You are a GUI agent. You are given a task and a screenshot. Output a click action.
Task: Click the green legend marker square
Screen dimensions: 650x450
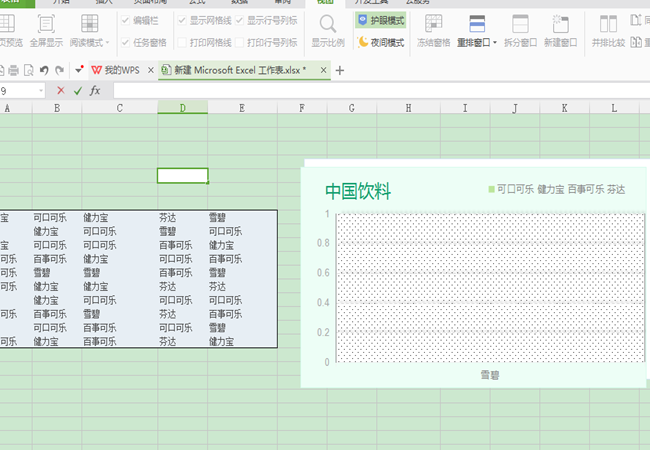[x=491, y=189]
